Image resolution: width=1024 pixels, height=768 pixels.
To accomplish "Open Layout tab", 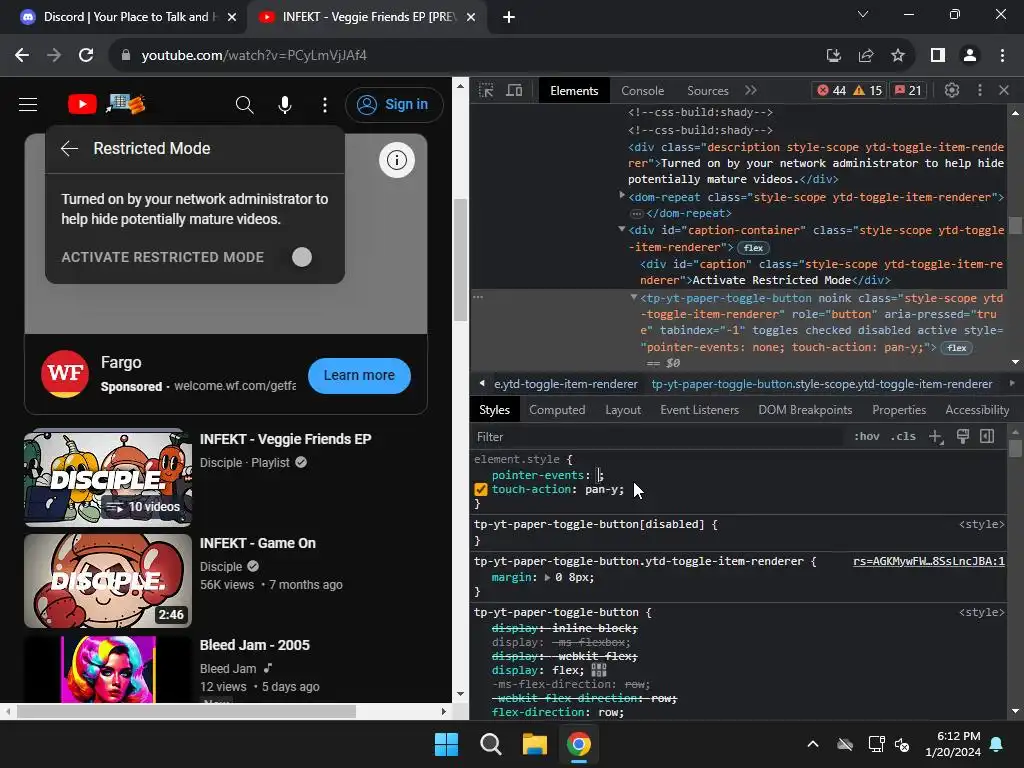I will point(623,410).
